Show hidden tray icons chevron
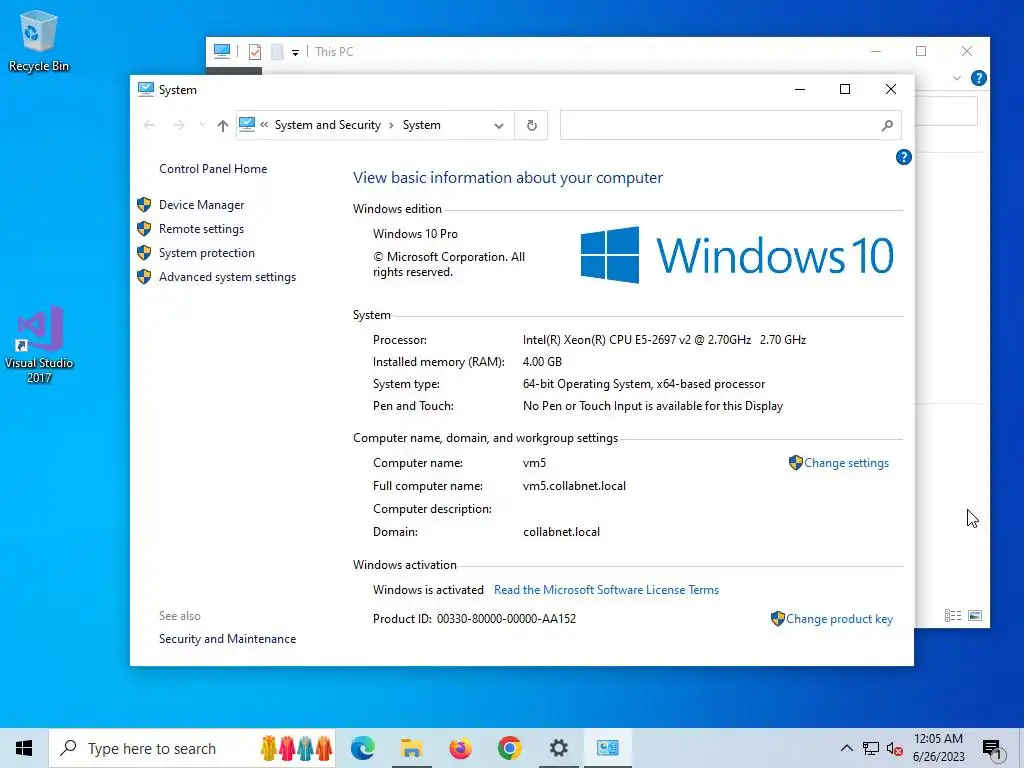Viewport: 1024px width, 768px height. (x=846, y=748)
